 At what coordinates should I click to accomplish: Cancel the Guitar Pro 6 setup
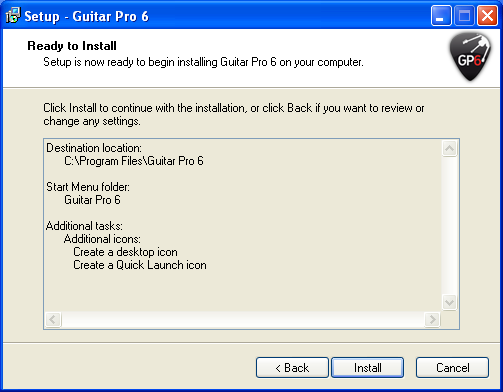click(x=453, y=368)
